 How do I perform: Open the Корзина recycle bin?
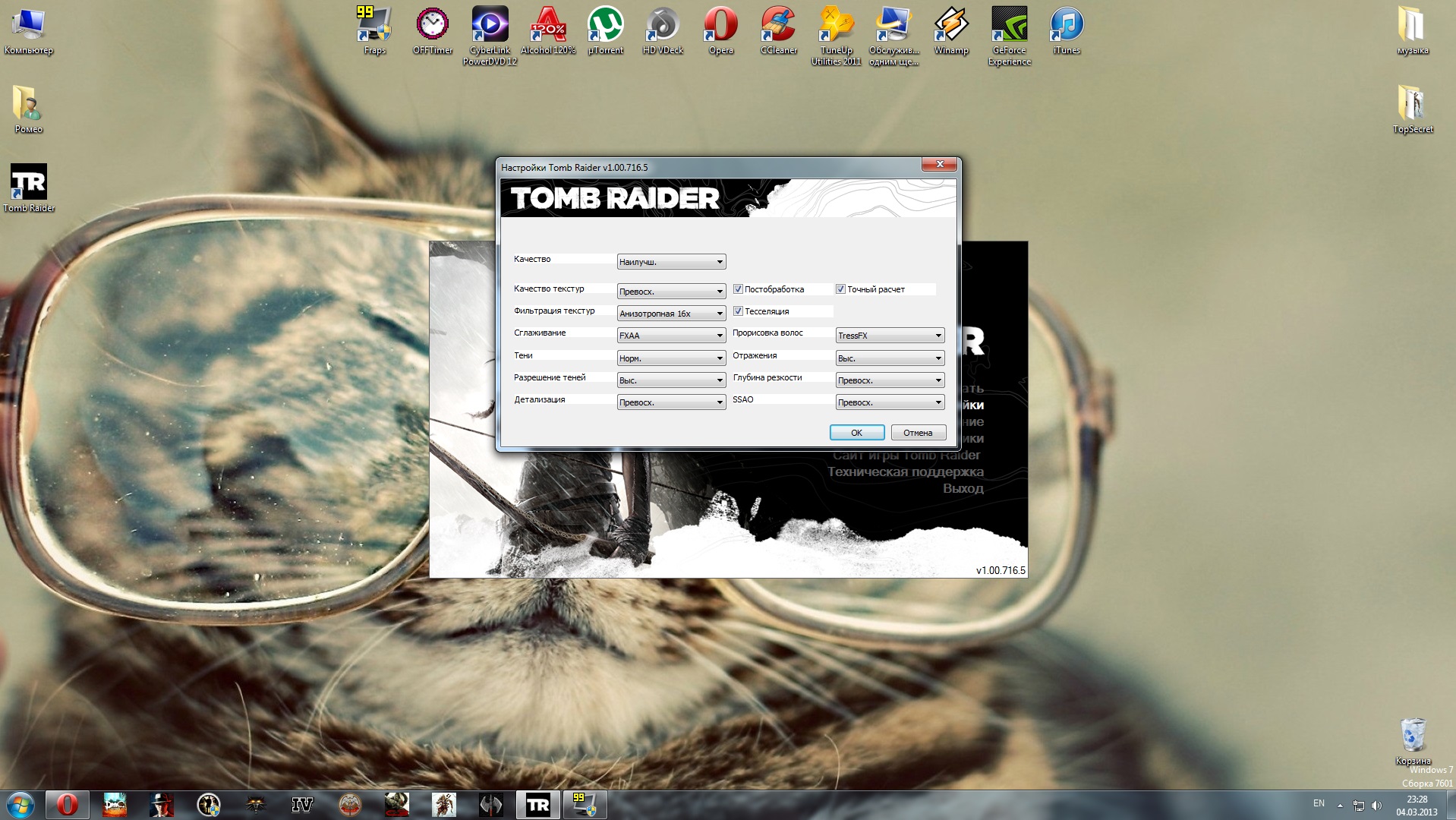point(1413,741)
